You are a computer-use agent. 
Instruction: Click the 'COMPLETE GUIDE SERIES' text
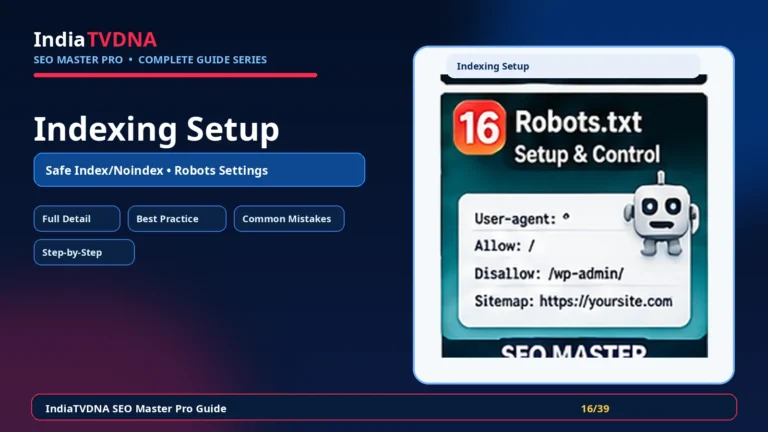(x=202, y=60)
